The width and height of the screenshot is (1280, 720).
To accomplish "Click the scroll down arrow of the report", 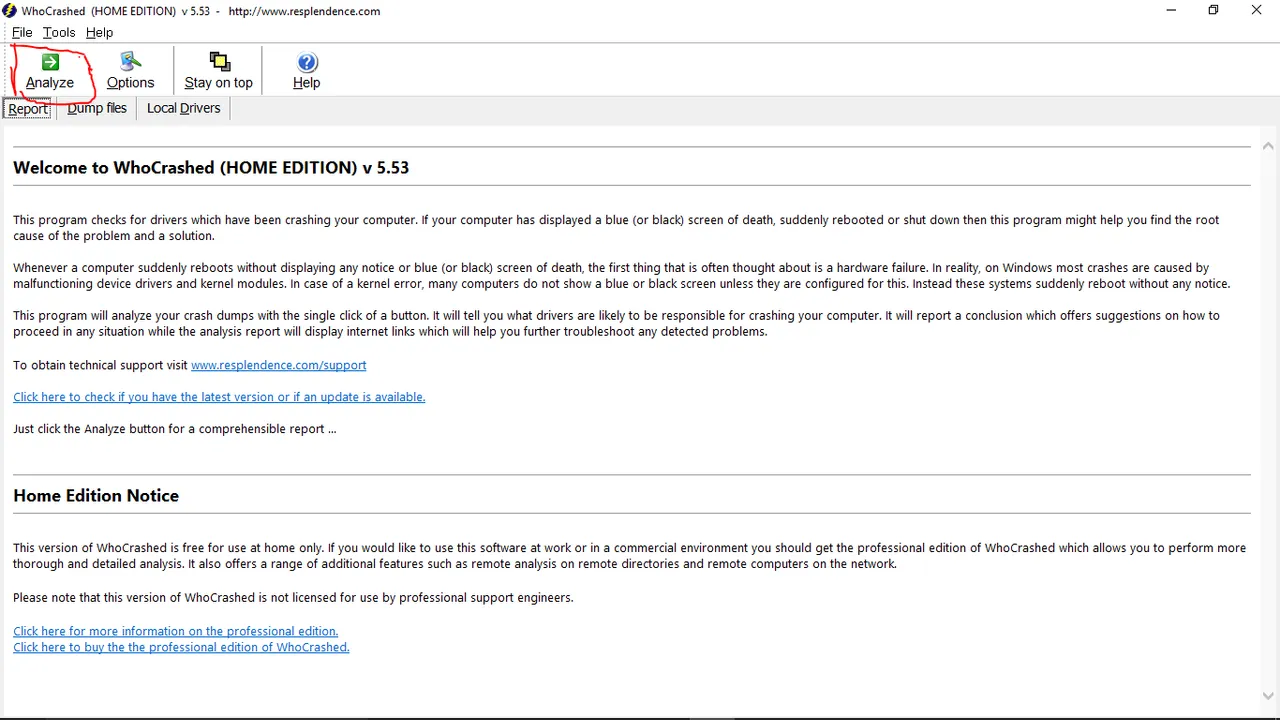I will tap(1268, 696).
